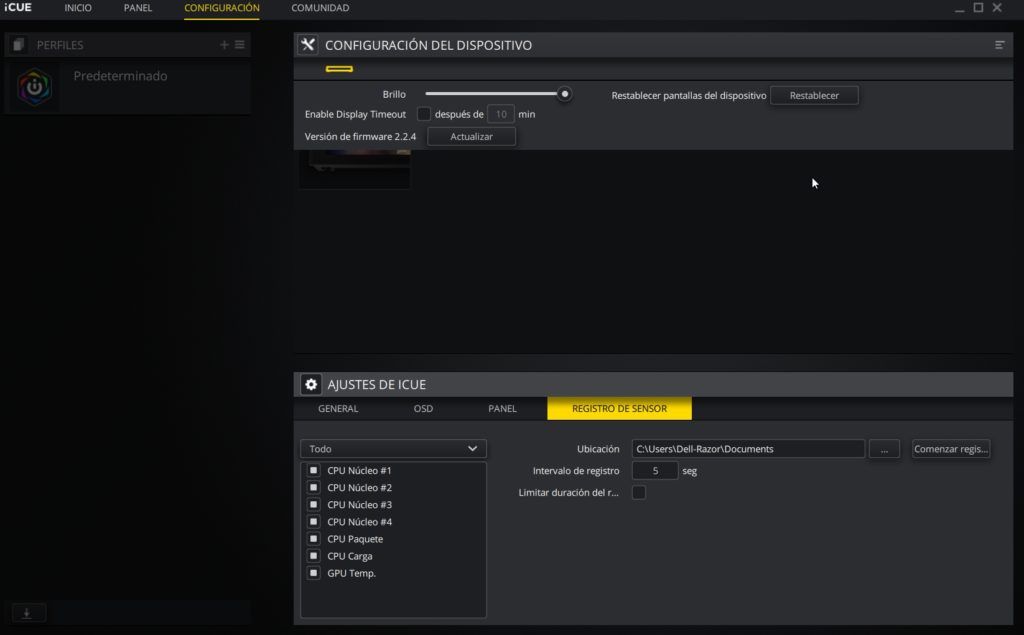Enable the Display Timeout checkbox
The image size is (1024, 635).
point(424,114)
